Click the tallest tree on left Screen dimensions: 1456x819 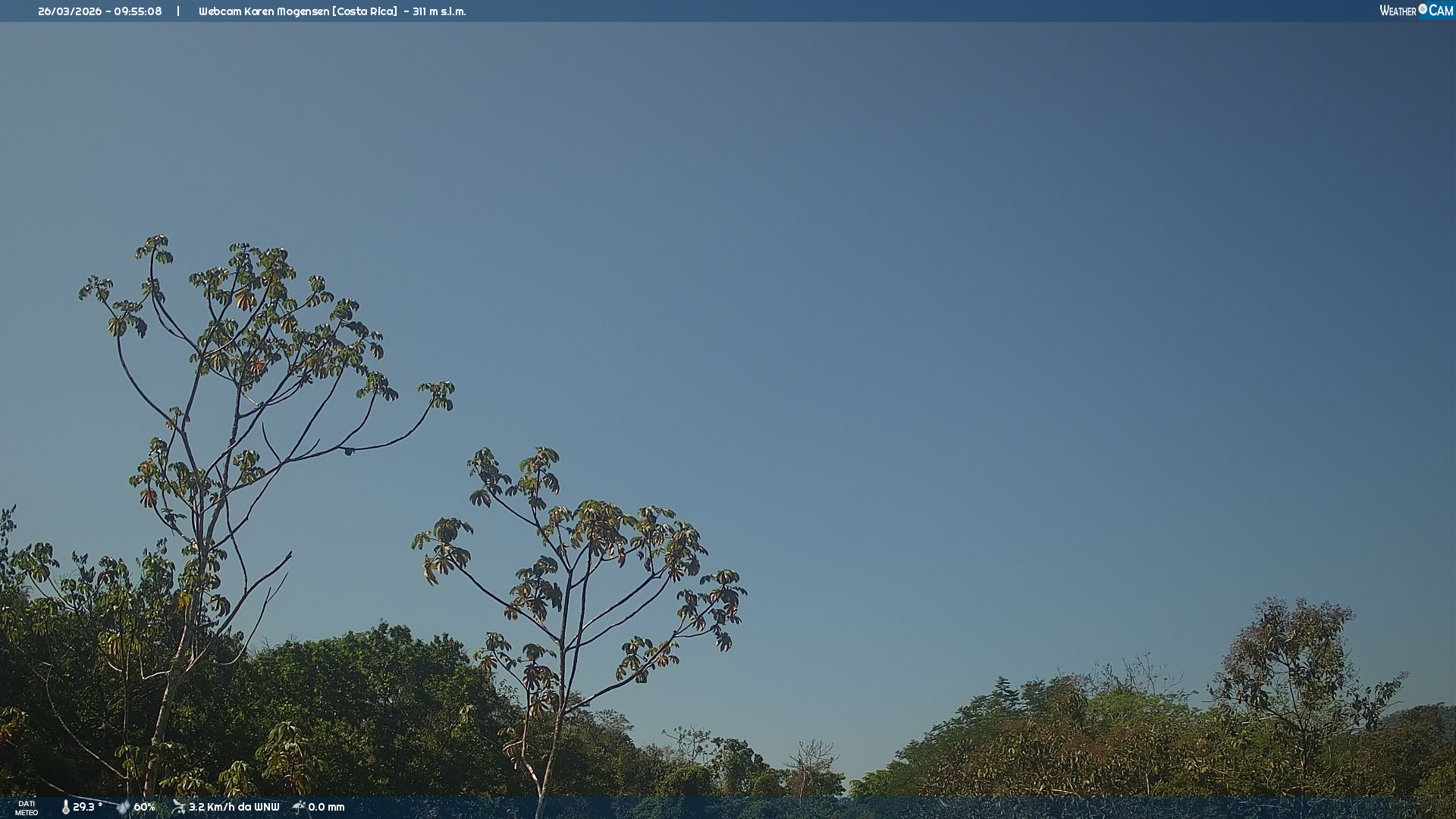(250, 334)
